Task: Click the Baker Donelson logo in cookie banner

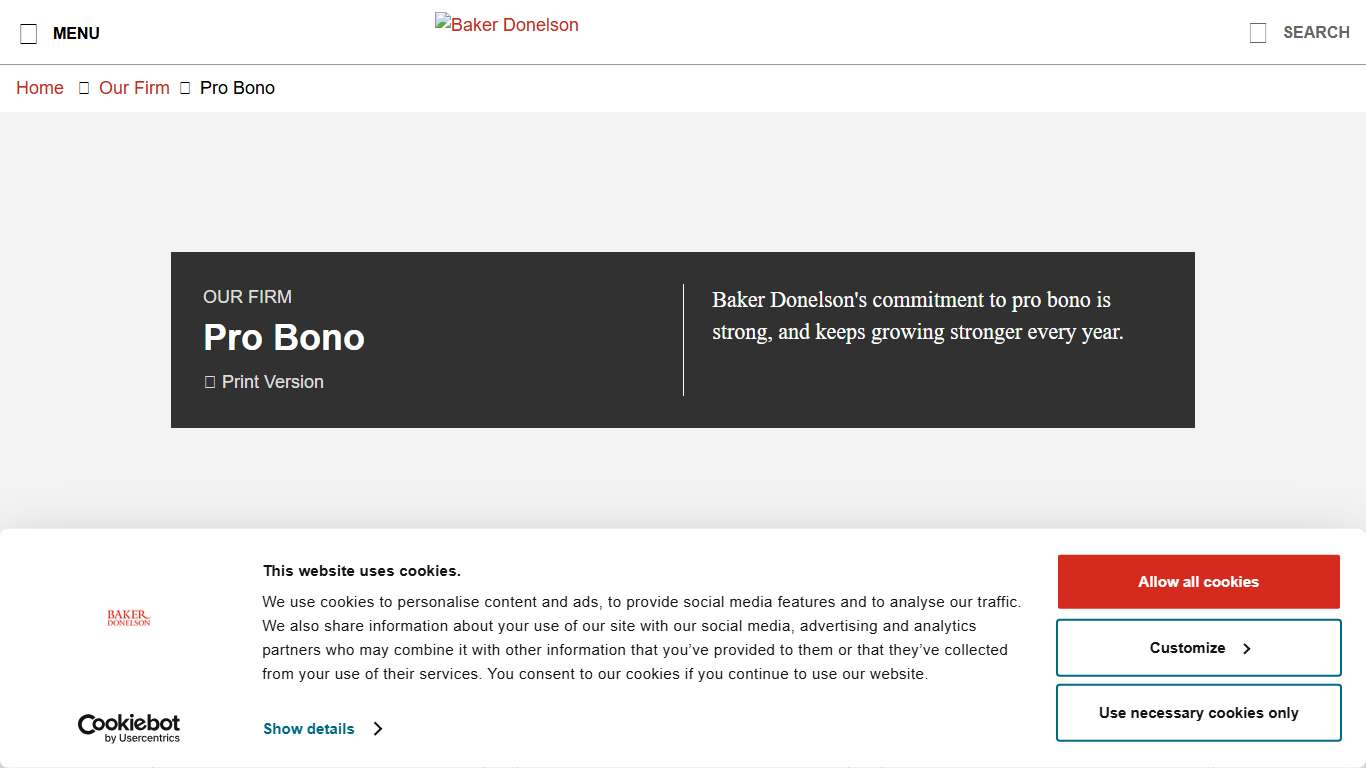Action: (127, 618)
